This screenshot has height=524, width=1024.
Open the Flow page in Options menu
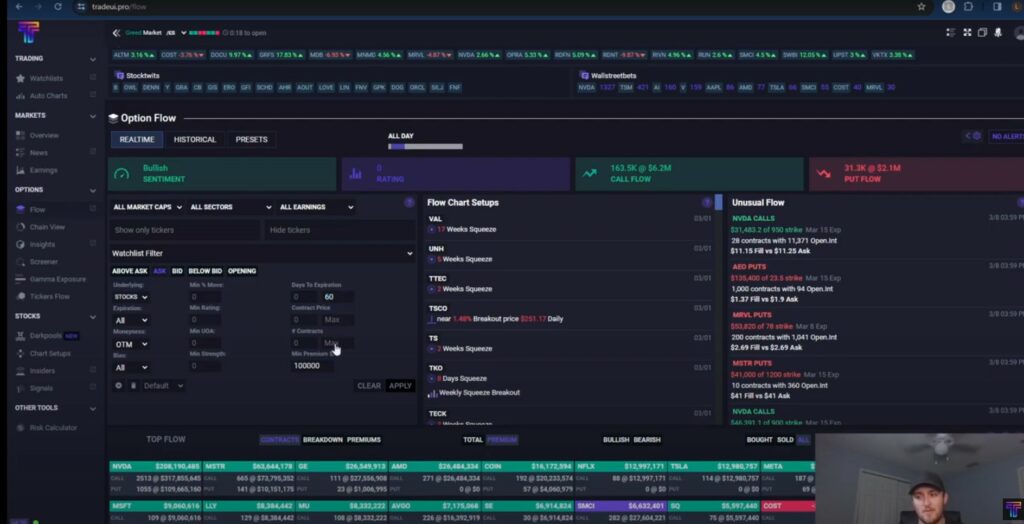coord(37,210)
